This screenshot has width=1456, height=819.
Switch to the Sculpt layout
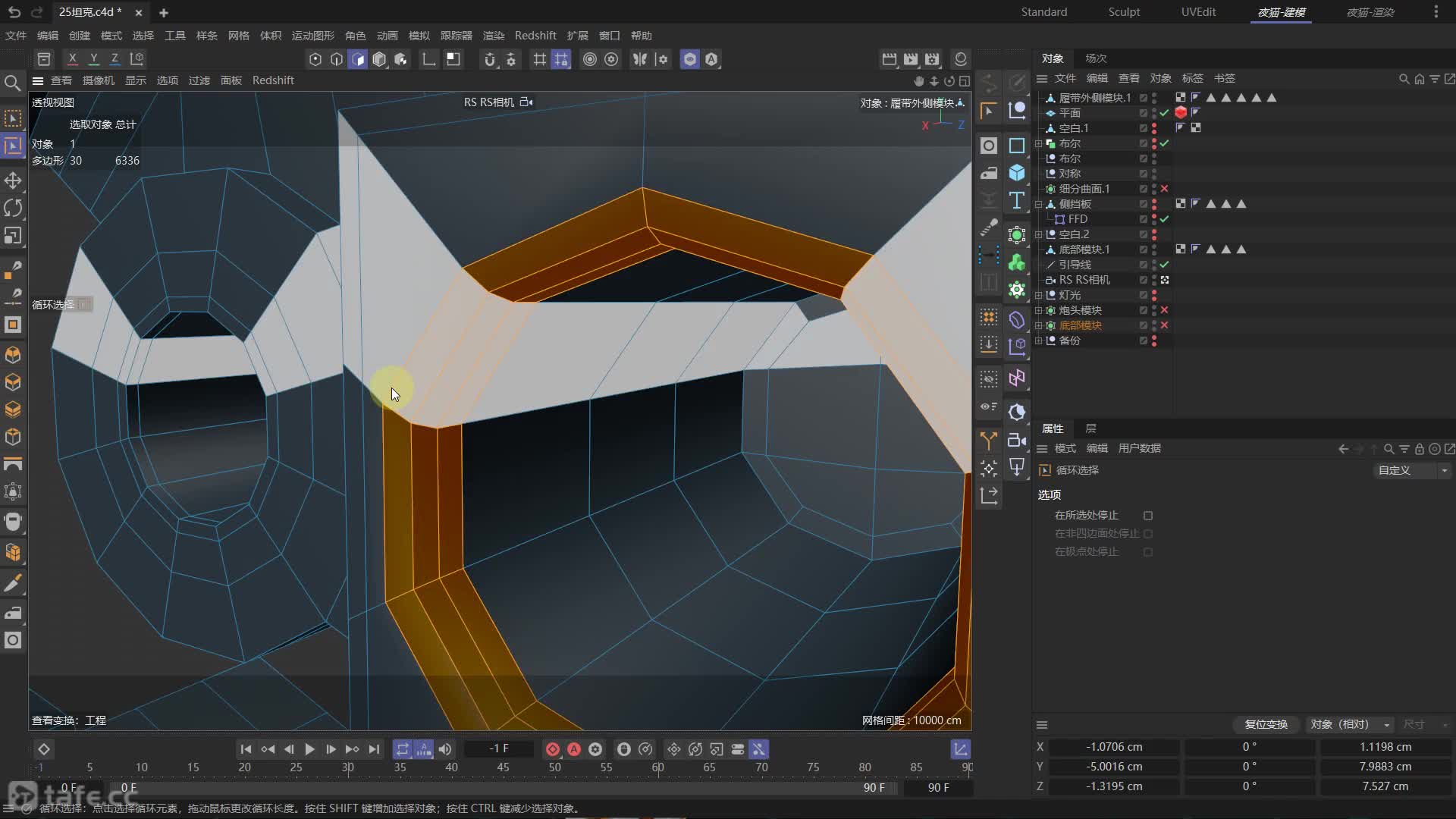(1124, 12)
